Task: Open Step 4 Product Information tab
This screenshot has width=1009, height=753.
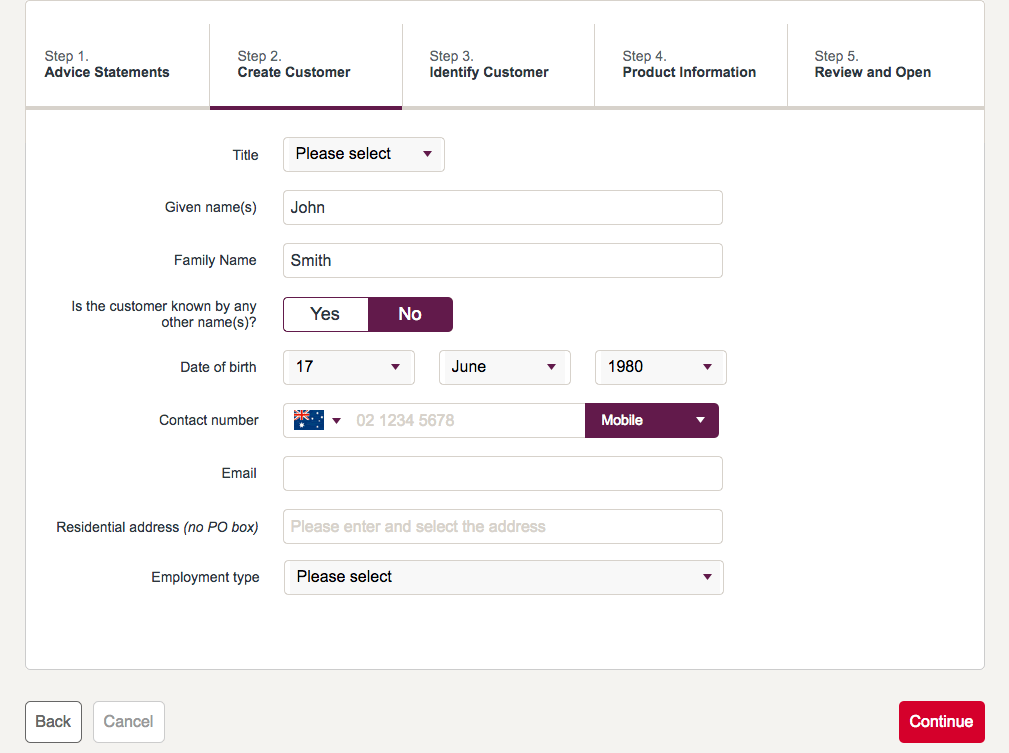Action: [689, 65]
